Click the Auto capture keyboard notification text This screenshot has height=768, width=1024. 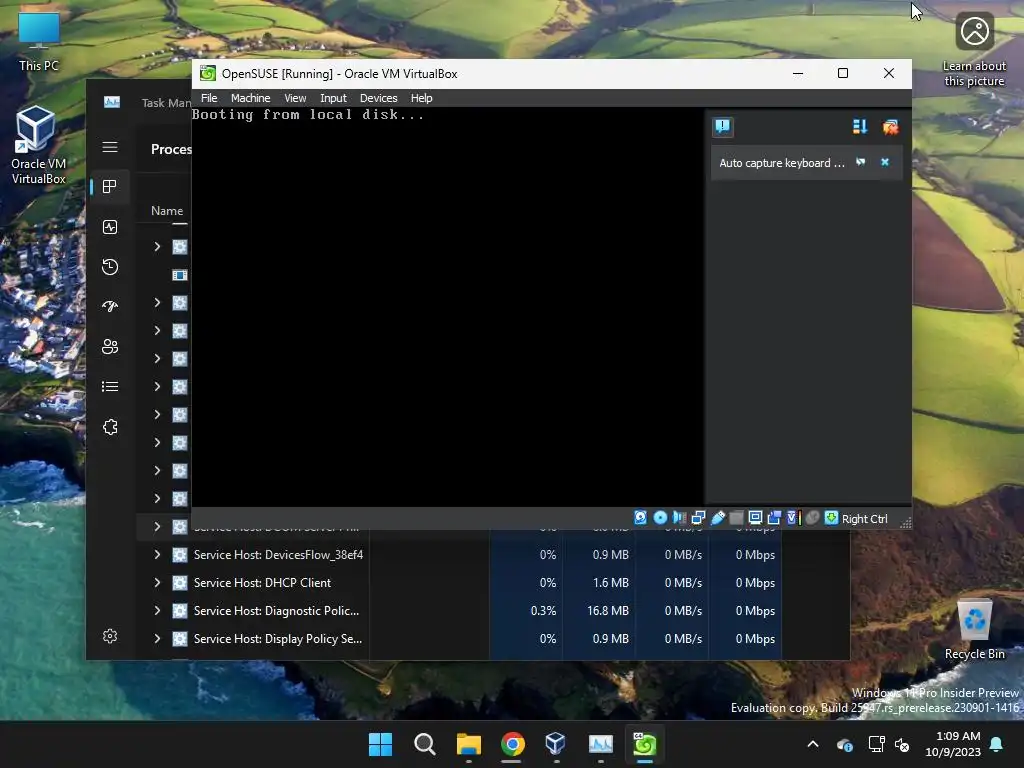click(x=782, y=163)
